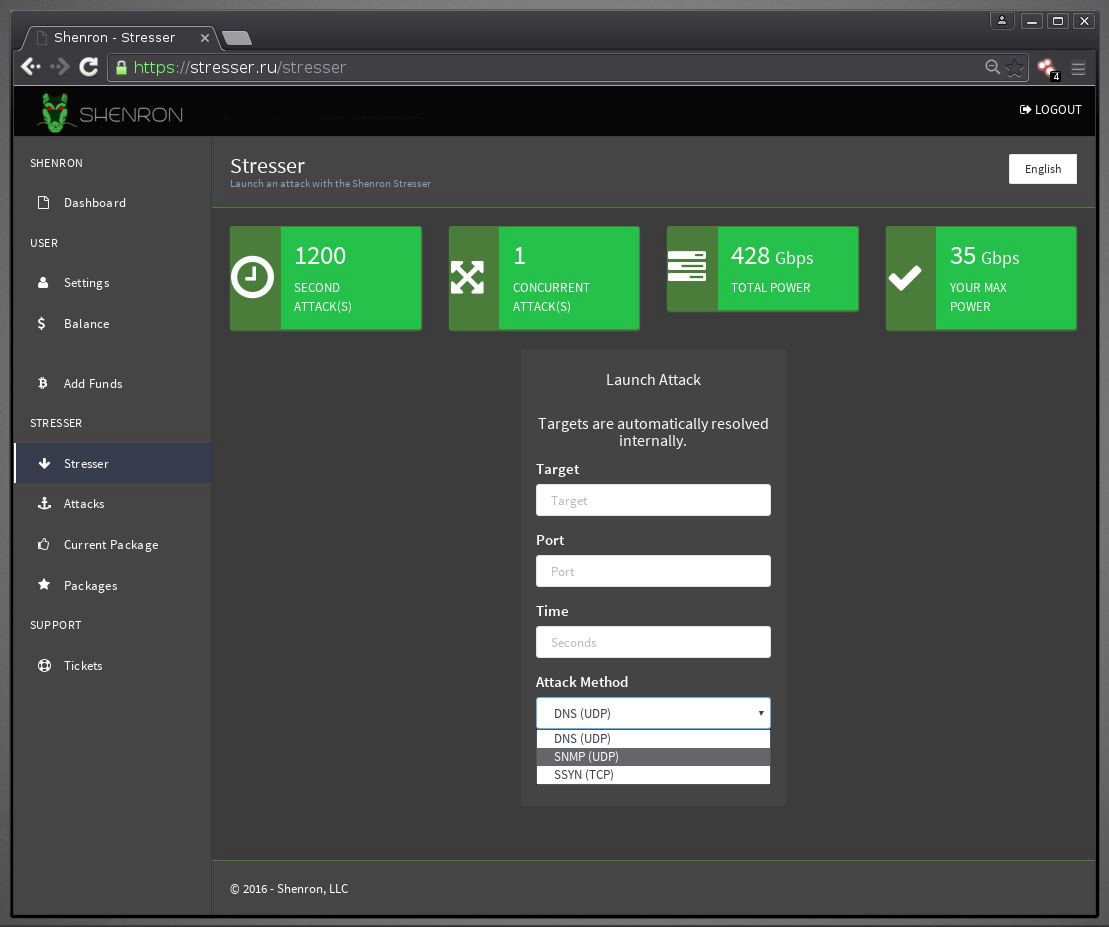Close the Shenron - Stresser tab
The image size is (1109, 927).
204,38
